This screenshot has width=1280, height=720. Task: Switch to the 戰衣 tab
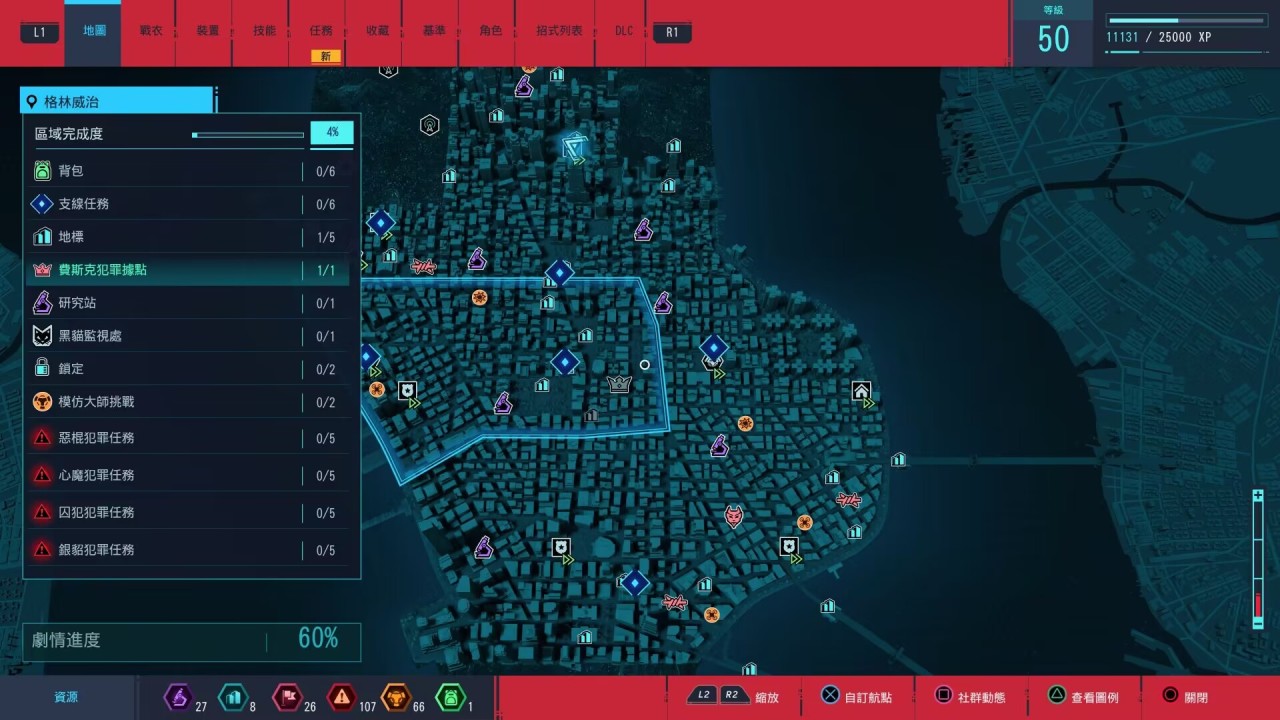point(151,31)
